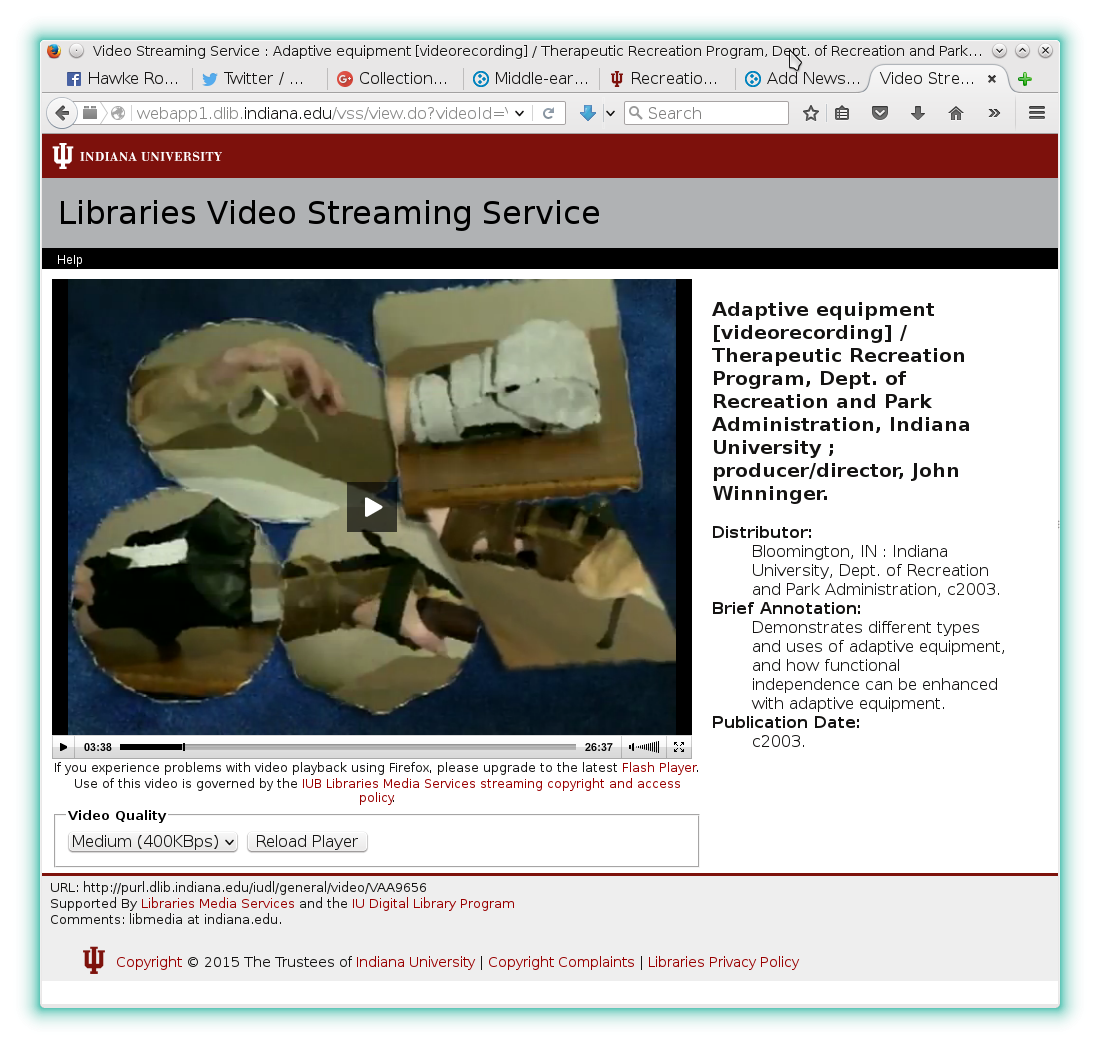The height and width of the screenshot is (1048, 1100).
Task: Show more toolbar items via overflow chevron
Action: 994,113
